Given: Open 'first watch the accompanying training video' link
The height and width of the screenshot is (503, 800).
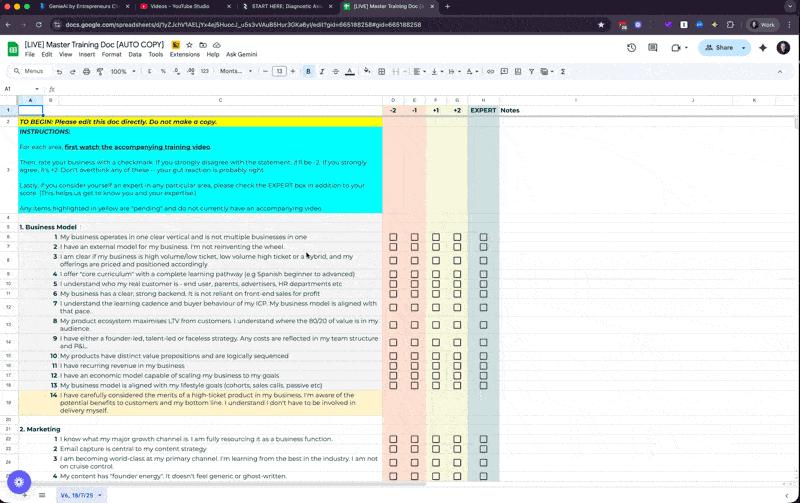Looking at the screenshot, I should [x=137, y=147].
